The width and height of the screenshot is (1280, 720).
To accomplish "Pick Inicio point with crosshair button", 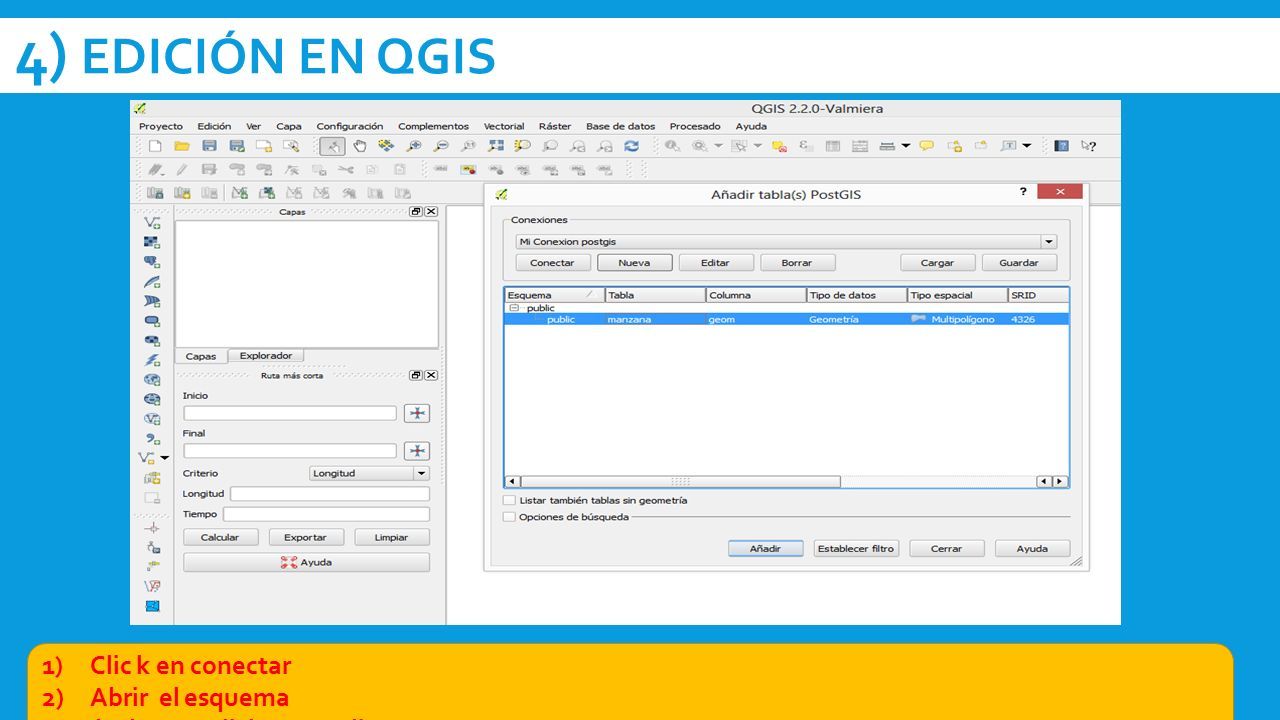I will pos(417,413).
